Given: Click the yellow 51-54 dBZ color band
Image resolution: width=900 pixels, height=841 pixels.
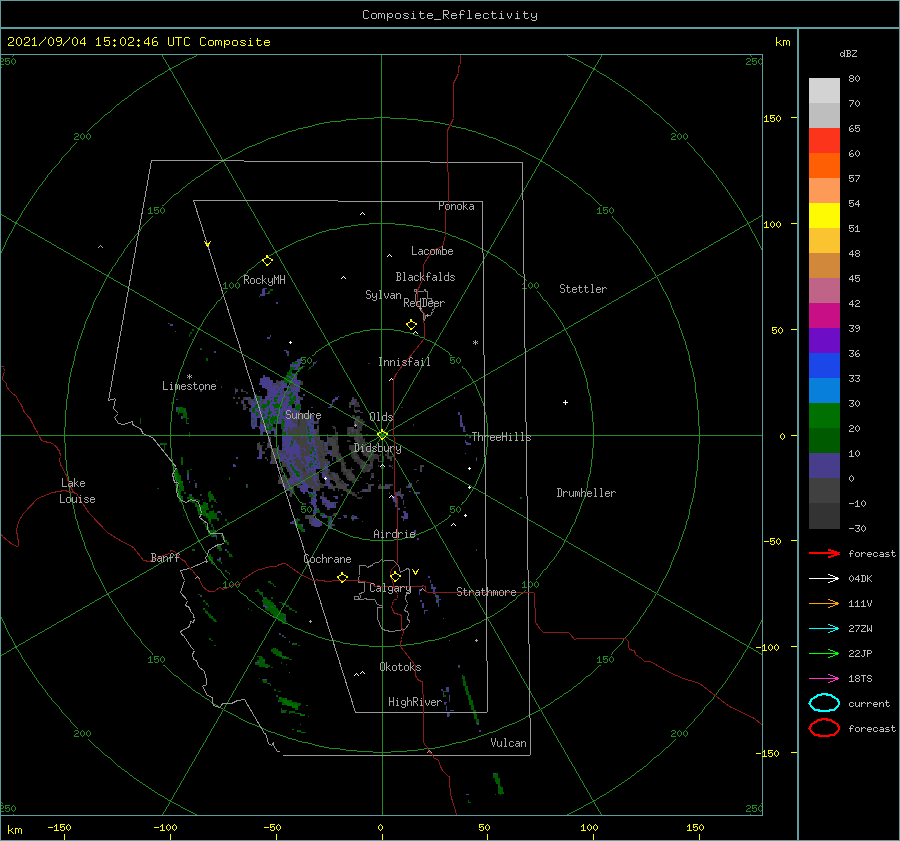Looking at the screenshot, I should [824, 216].
